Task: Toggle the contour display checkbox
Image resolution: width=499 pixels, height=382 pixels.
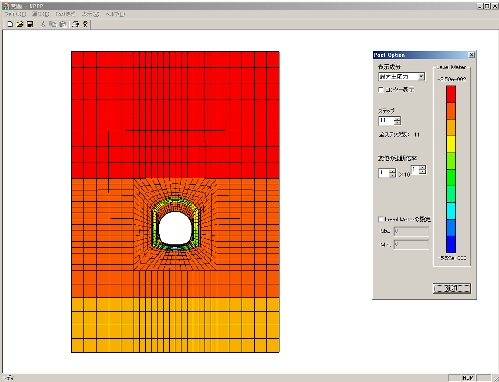Action: click(381, 90)
